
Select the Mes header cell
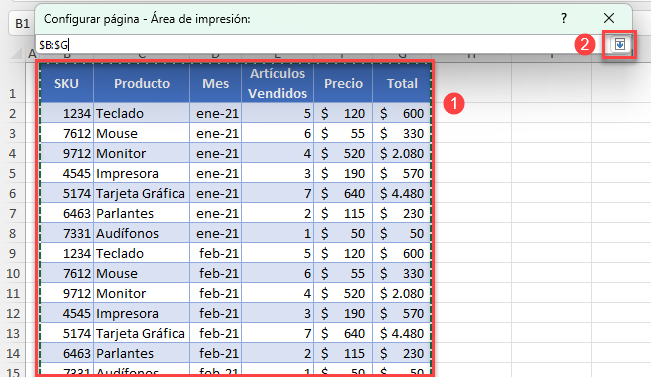click(x=215, y=83)
